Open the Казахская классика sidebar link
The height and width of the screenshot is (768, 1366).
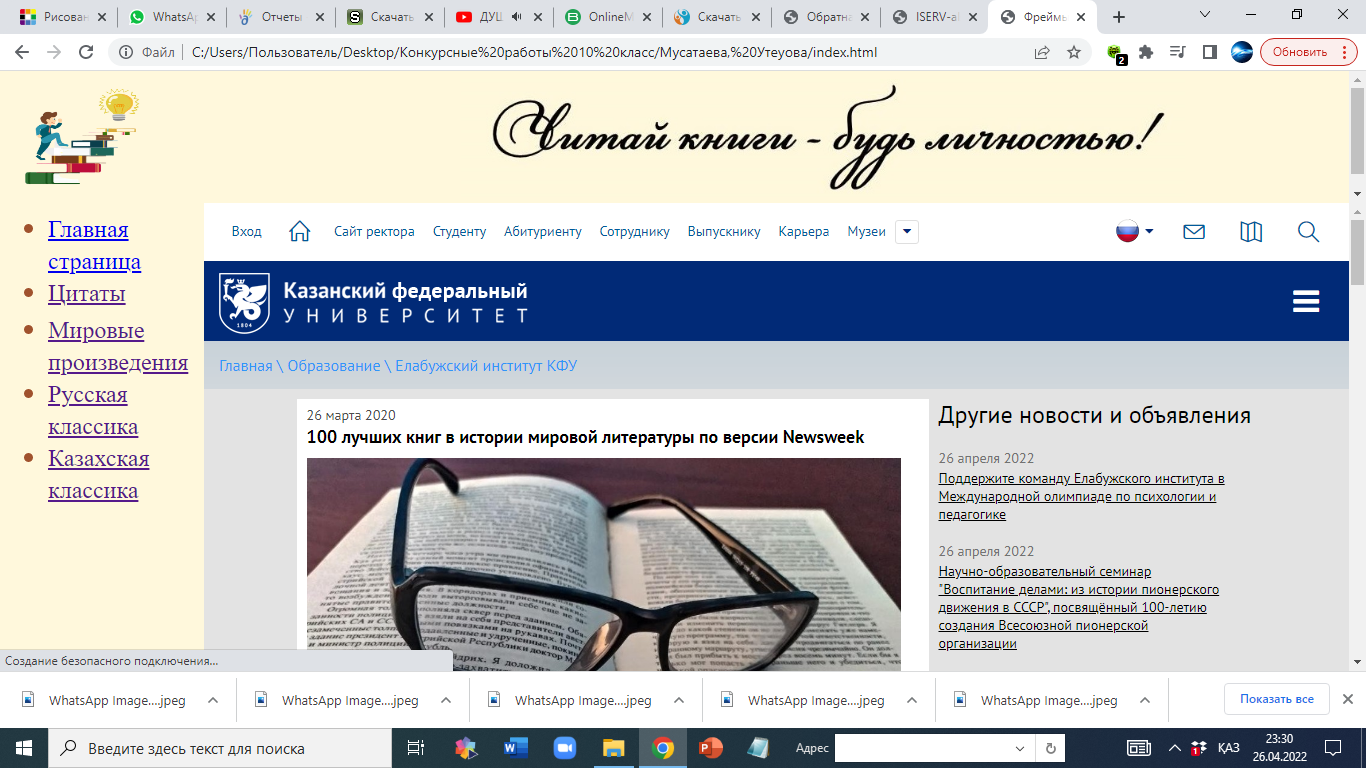(x=98, y=475)
